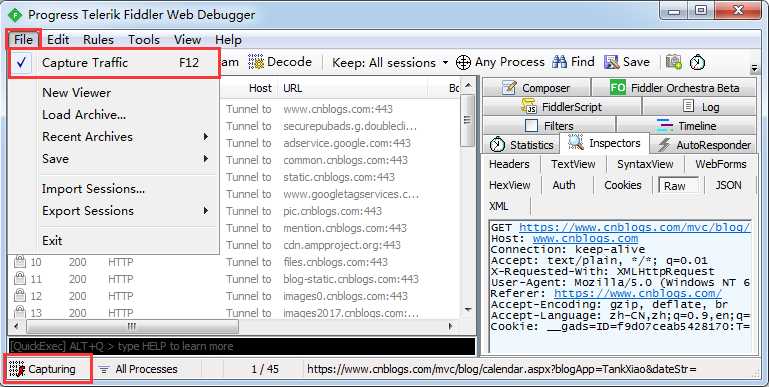Switch to the Inspectors tab

pos(605,143)
